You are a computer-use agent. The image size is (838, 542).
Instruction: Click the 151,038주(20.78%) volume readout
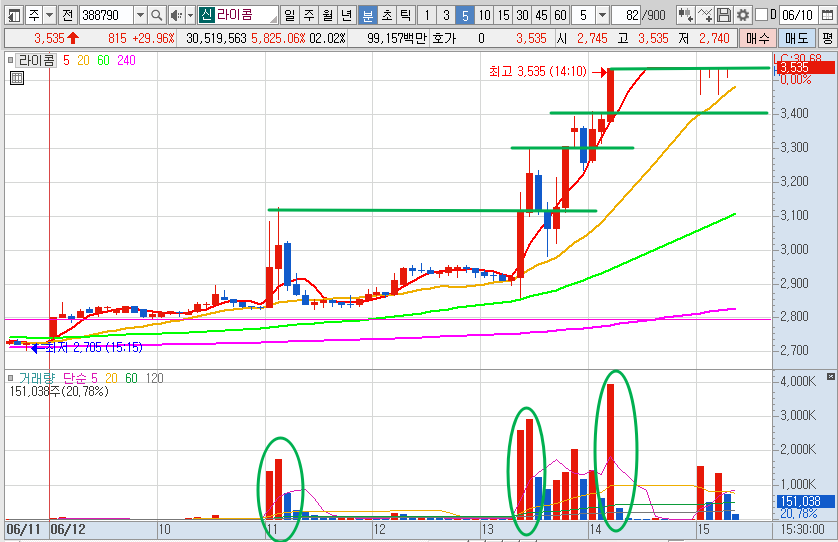pyautogui.click(x=59, y=391)
